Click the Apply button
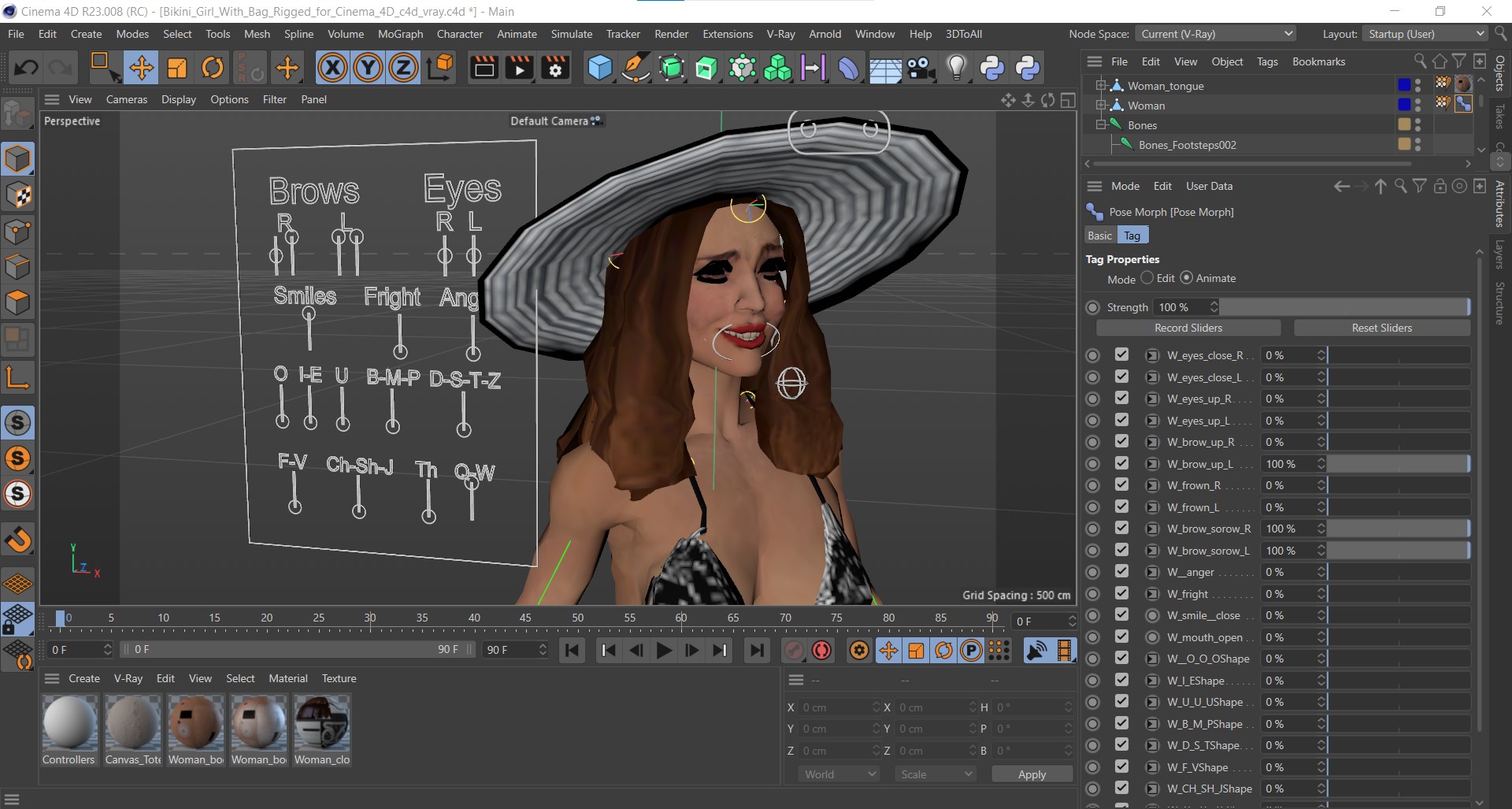The width and height of the screenshot is (1512, 809). [x=1032, y=774]
